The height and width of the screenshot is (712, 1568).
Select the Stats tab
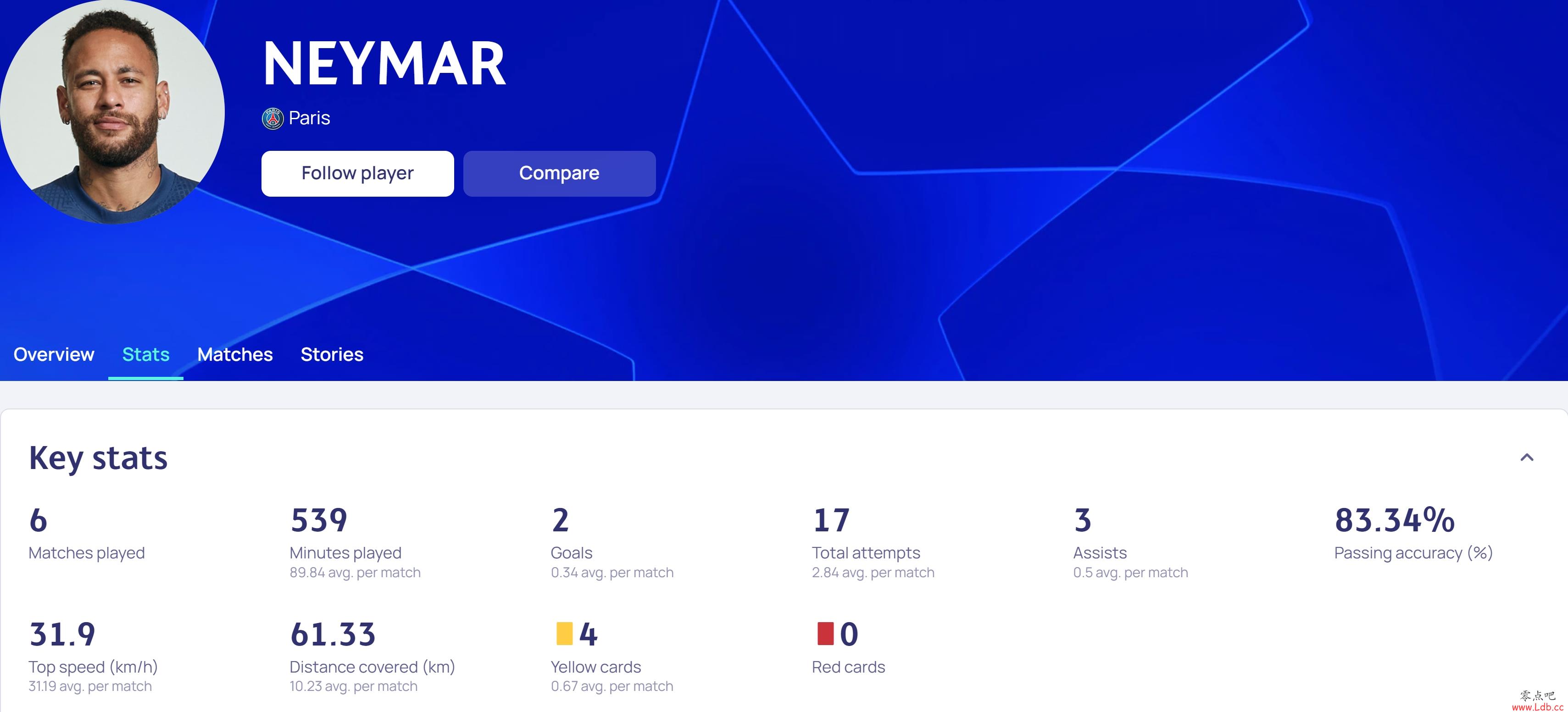(146, 354)
